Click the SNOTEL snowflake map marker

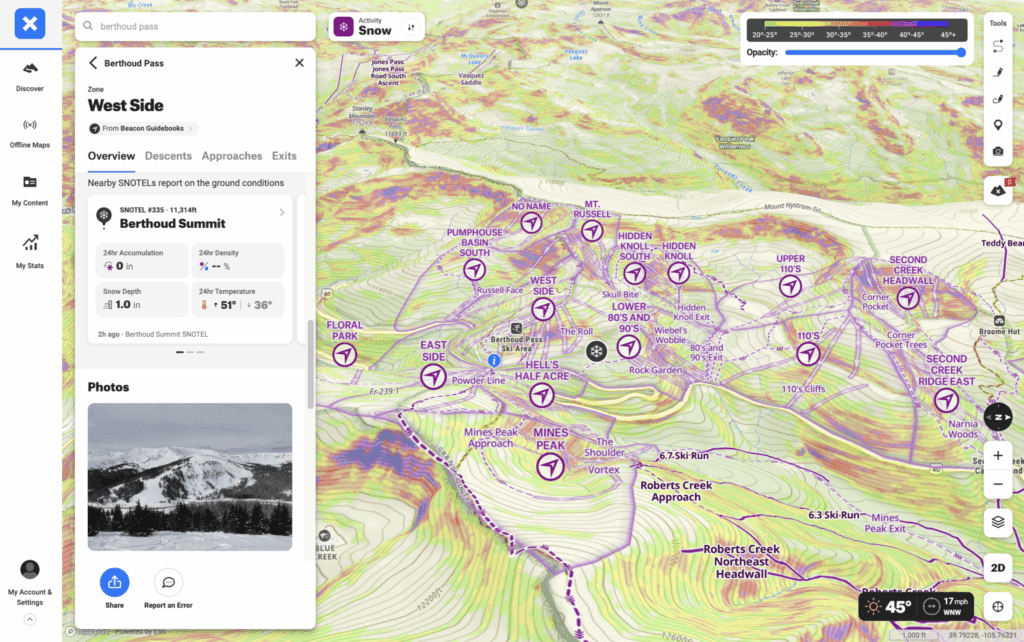coord(596,351)
